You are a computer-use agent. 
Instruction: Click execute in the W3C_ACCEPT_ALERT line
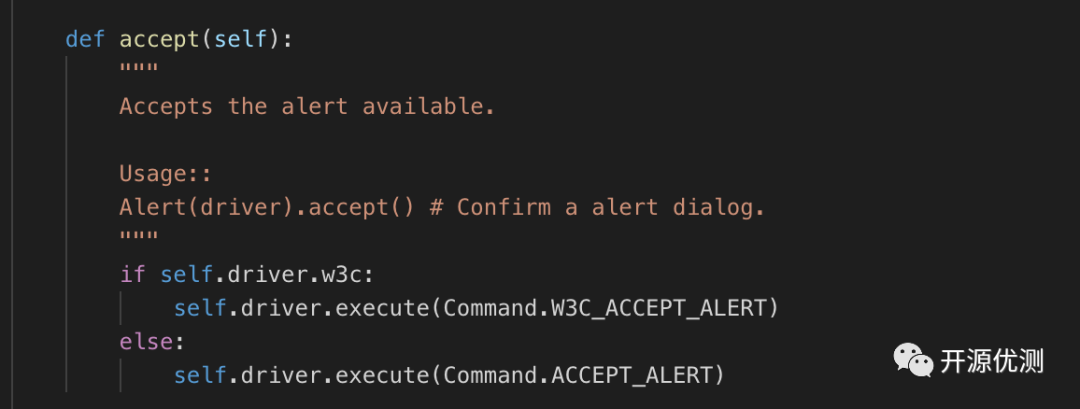click(382, 308)
